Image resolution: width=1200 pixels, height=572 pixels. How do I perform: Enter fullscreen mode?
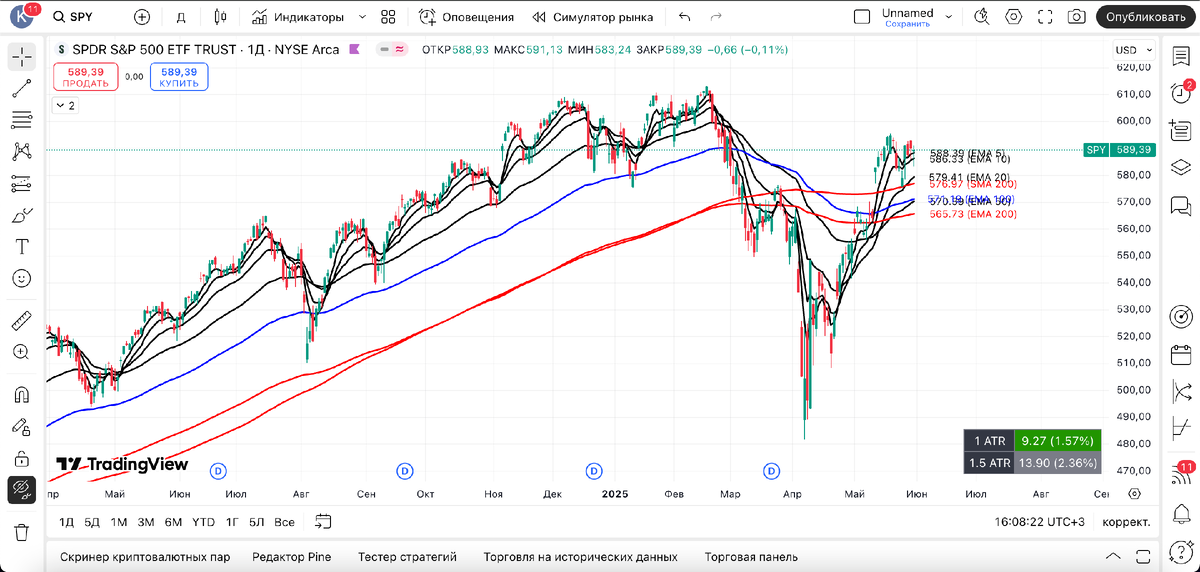click(x=1046, y=17)
